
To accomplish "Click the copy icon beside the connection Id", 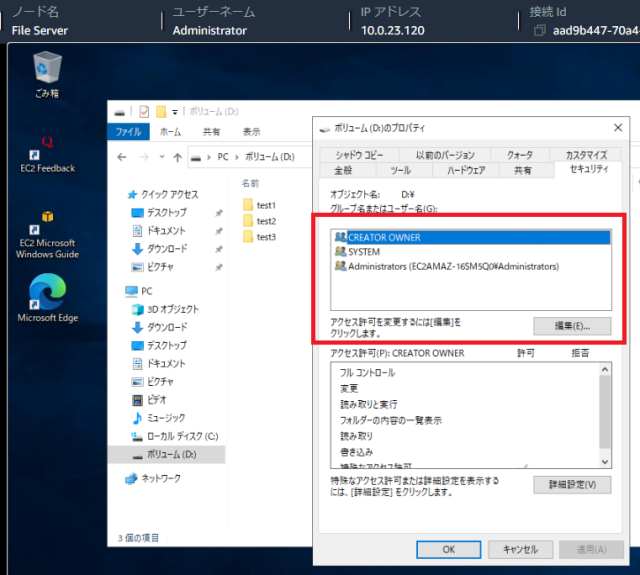I will coord(540,31).
